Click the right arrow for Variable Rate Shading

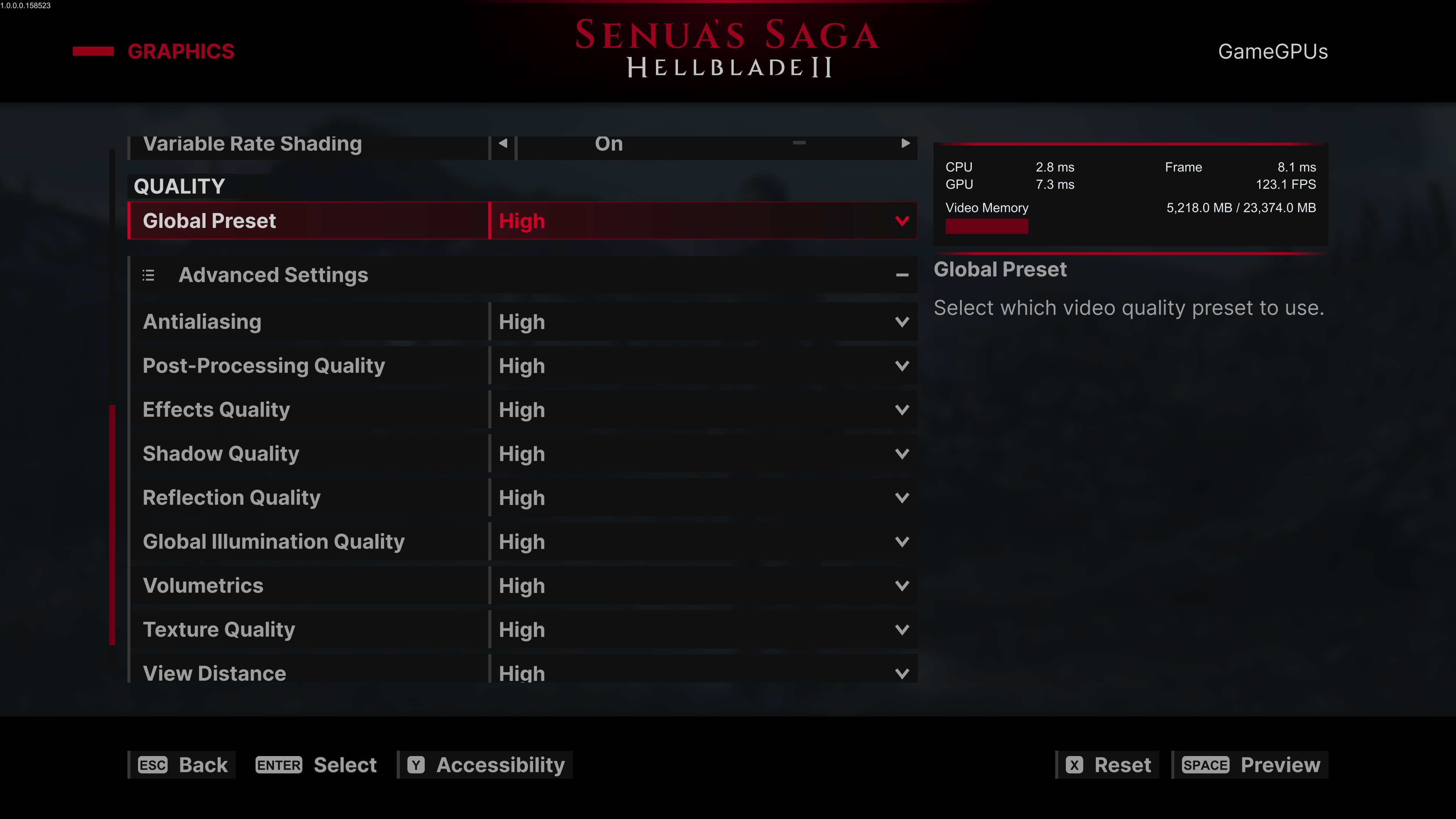point(905,144)
